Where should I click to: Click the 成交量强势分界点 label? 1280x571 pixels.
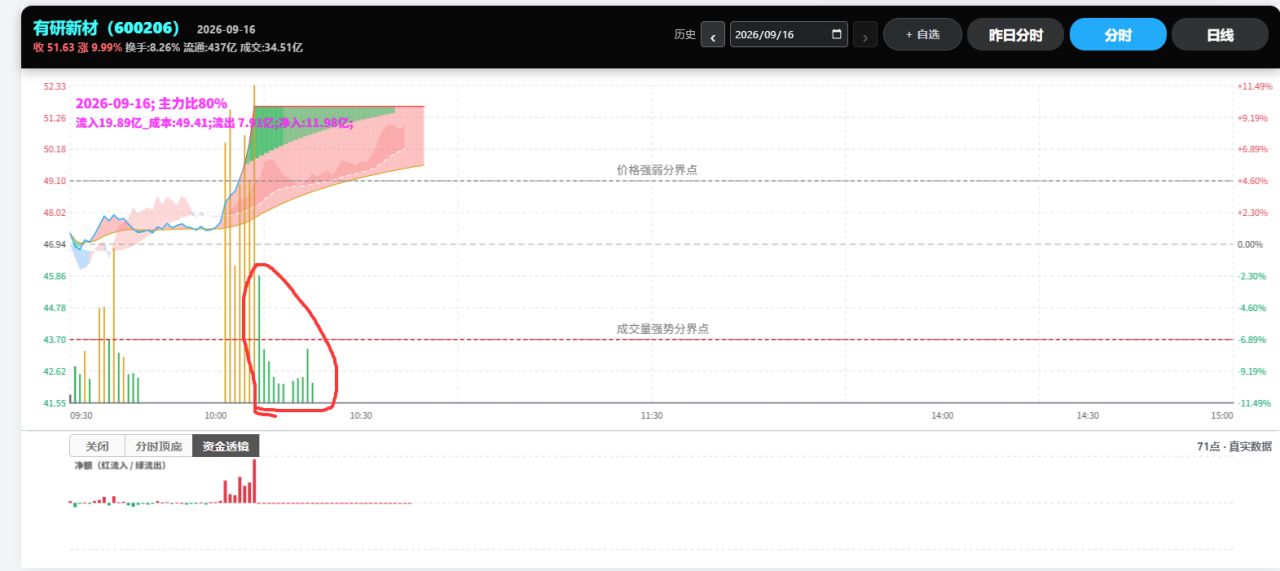click(x=663, y=328)
